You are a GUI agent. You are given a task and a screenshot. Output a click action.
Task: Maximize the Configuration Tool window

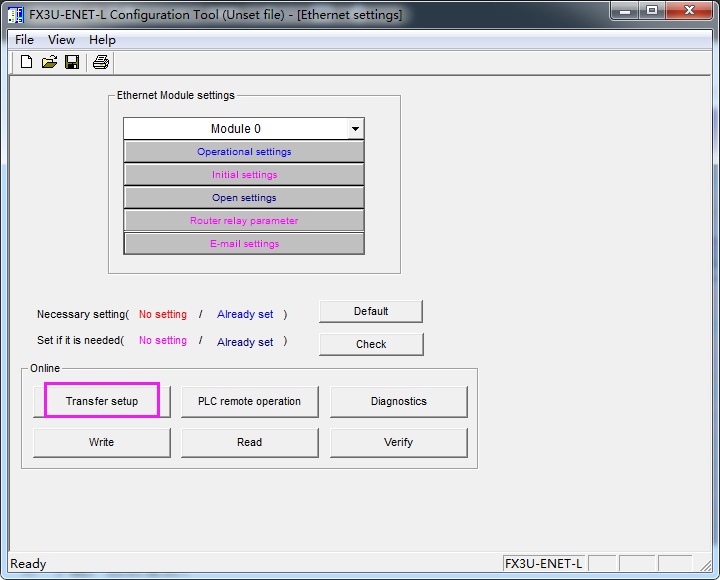click(652, 11)
